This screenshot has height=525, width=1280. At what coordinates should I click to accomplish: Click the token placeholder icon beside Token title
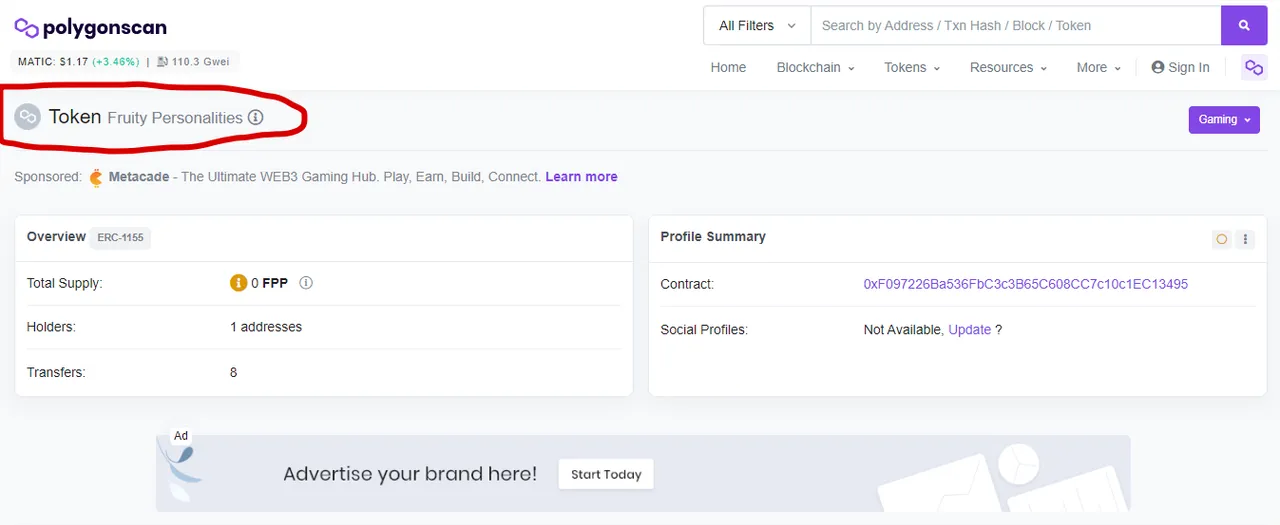coord(28,117)
